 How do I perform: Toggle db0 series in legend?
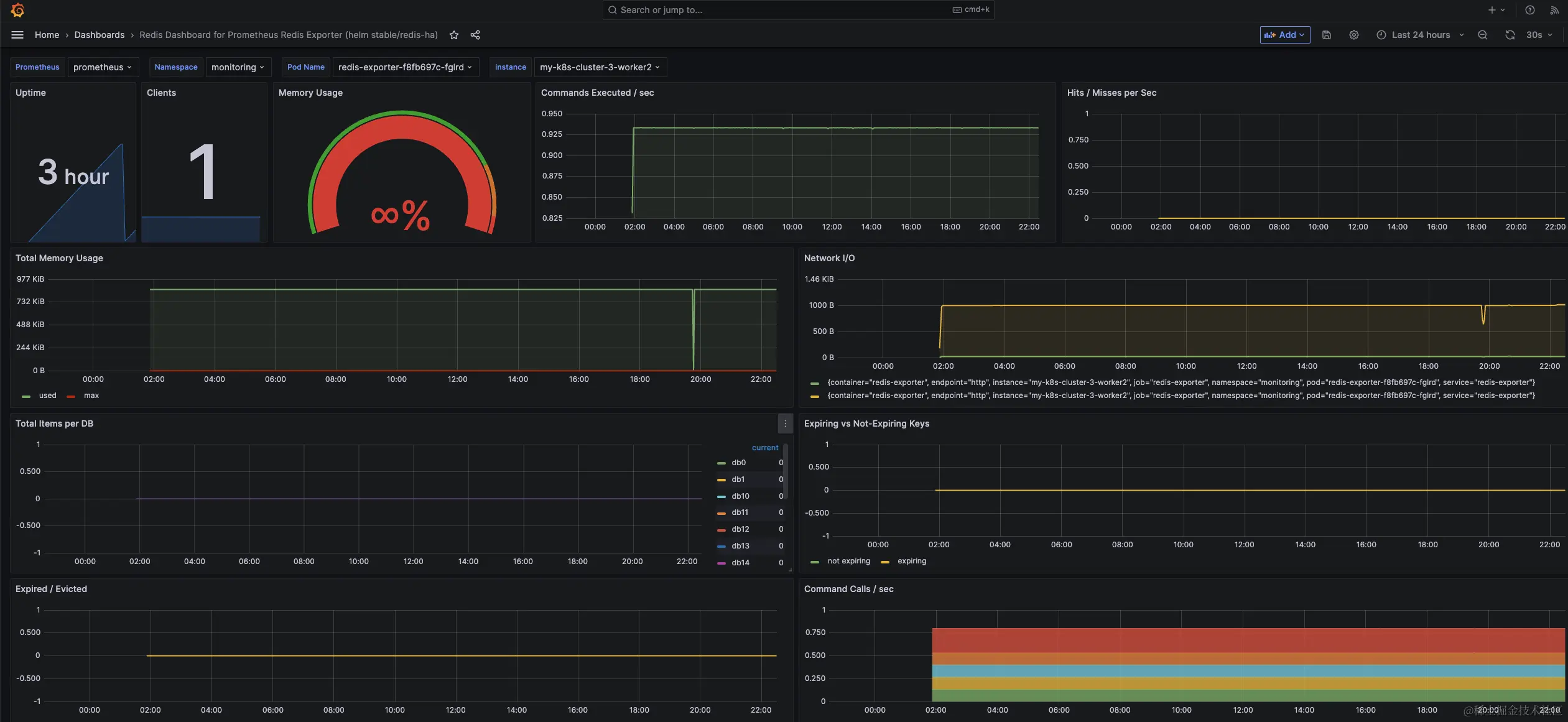738,463
